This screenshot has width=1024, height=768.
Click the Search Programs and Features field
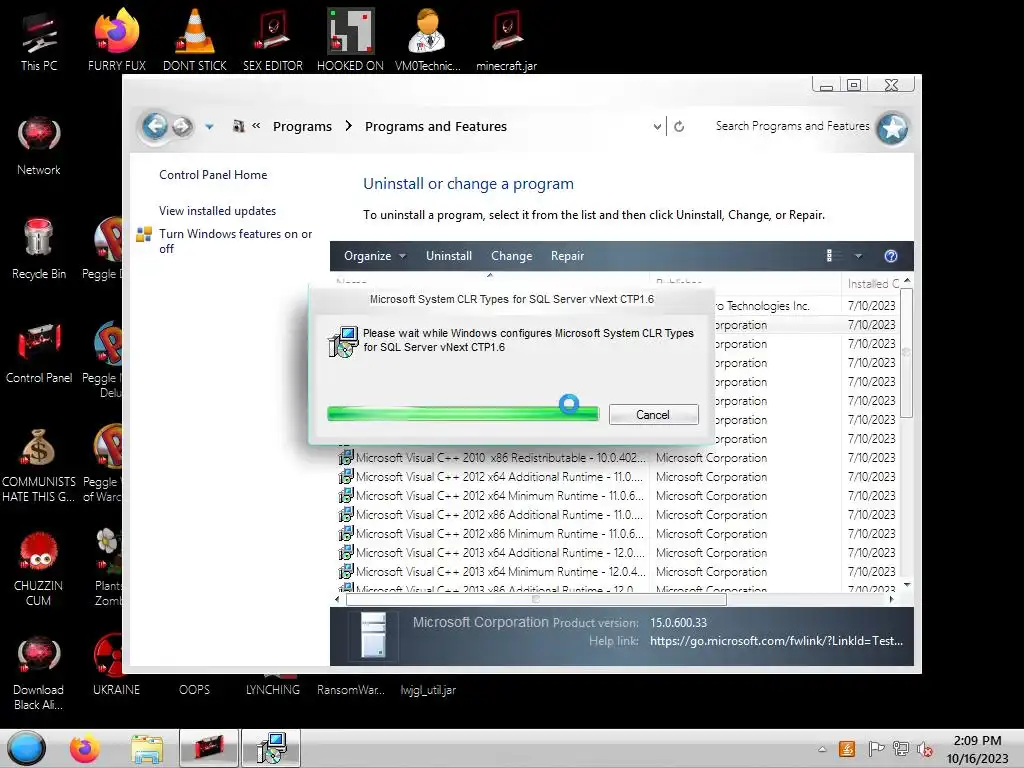[x=792, y=126]
